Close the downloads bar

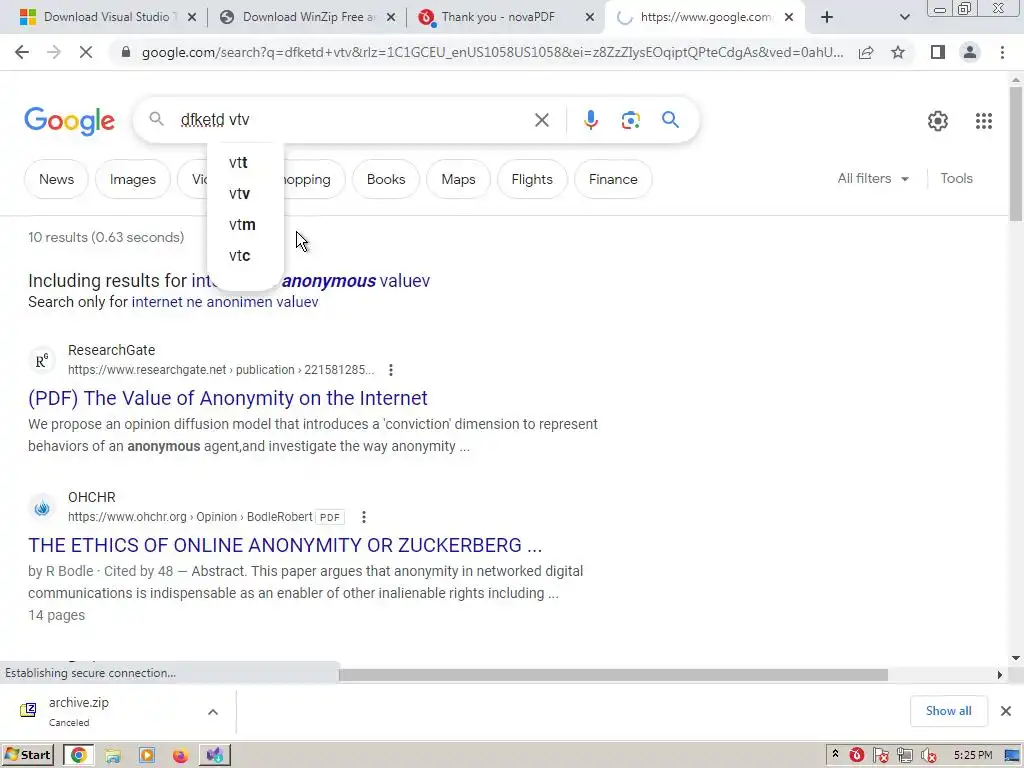tap(1006, 711)
